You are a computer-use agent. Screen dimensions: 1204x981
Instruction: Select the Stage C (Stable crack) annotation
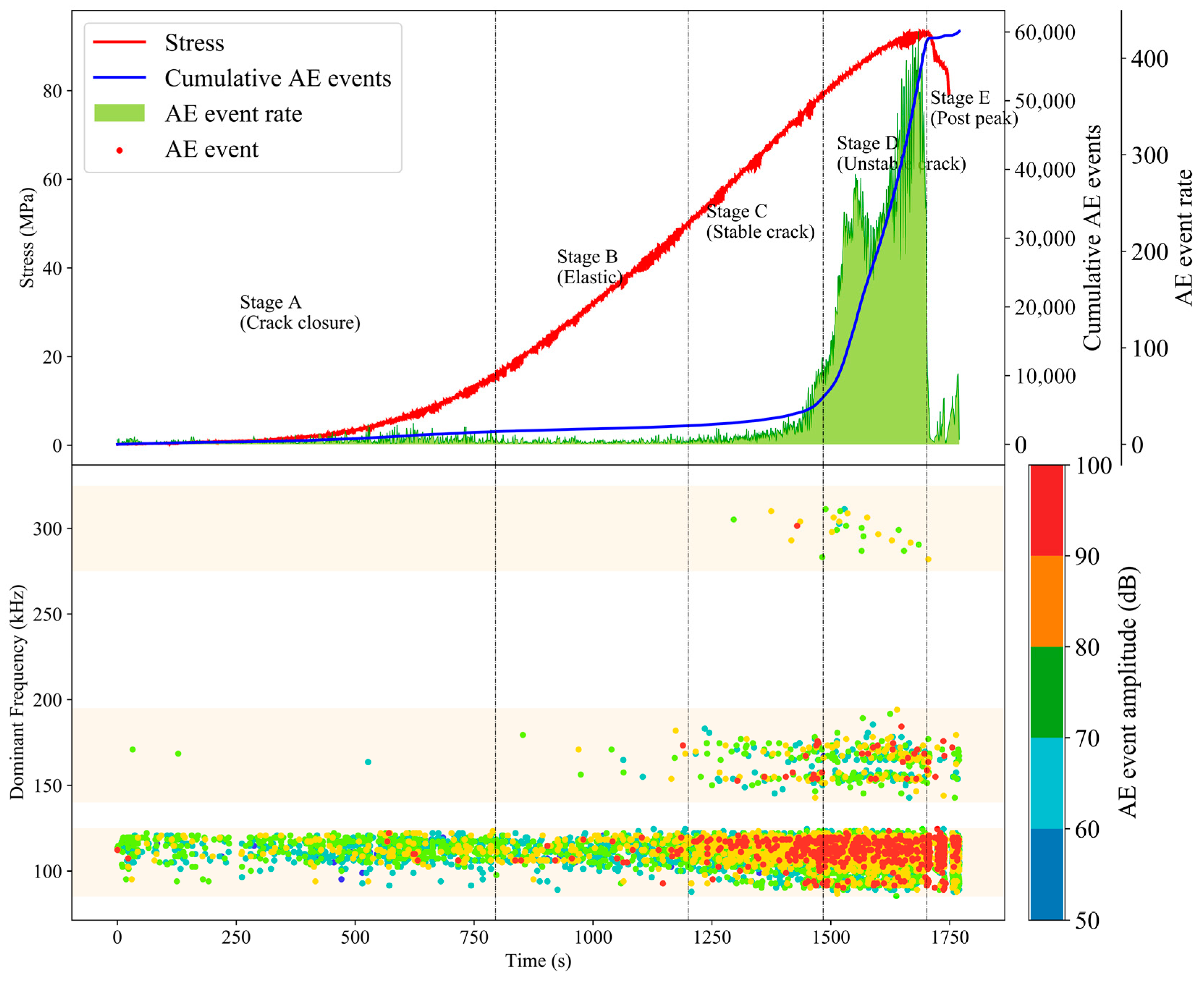pyautogui.click(x=760, y=221)
